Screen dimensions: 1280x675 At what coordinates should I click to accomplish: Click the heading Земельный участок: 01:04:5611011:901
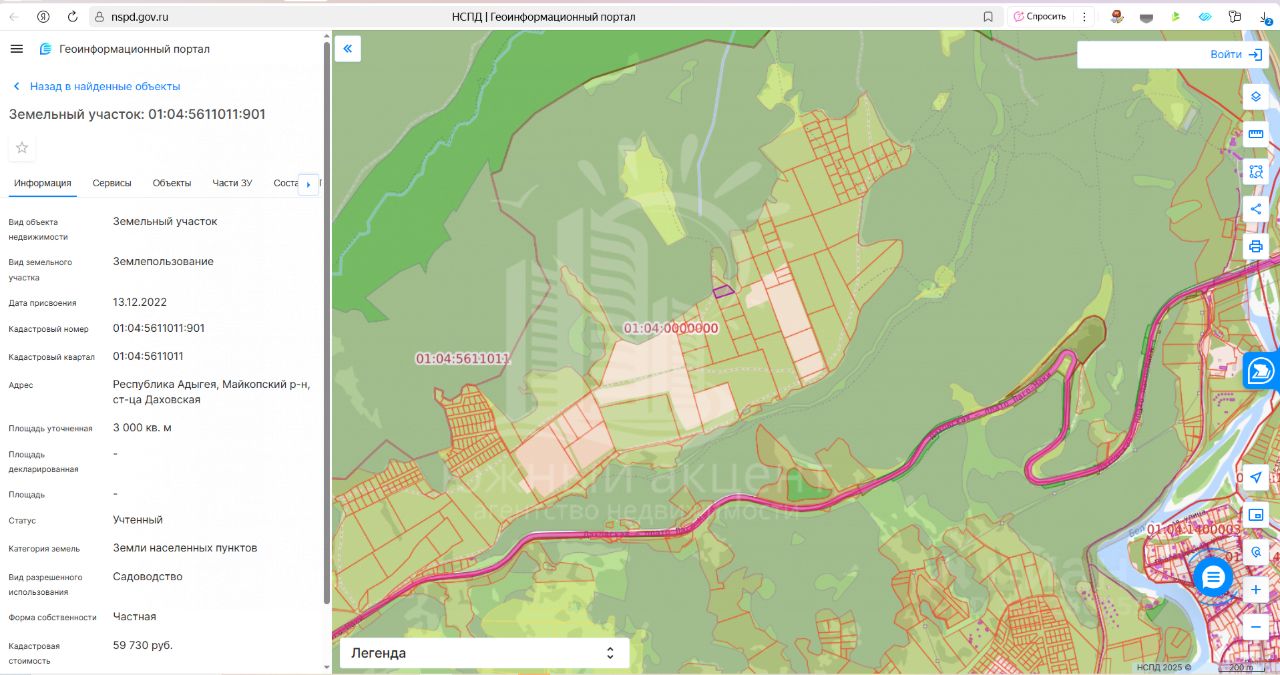coord(137,114)
